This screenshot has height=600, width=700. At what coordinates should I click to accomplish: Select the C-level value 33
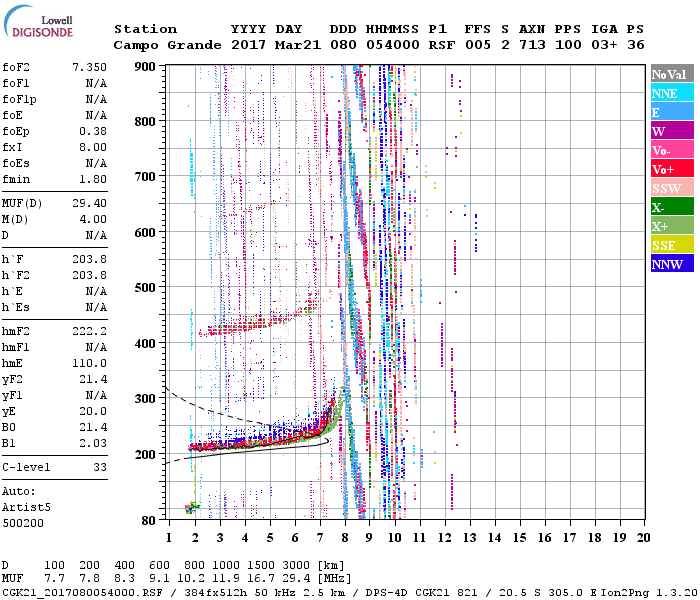point(98,466)
